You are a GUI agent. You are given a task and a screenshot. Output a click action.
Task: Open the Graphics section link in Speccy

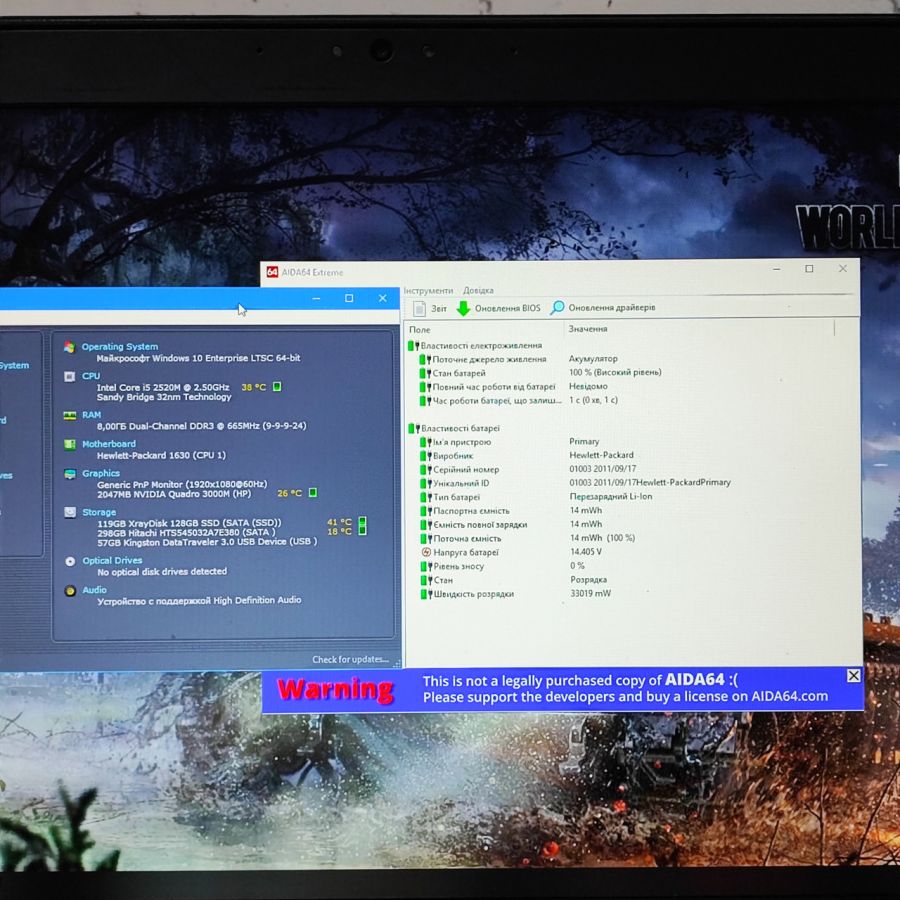coord(101,473)
